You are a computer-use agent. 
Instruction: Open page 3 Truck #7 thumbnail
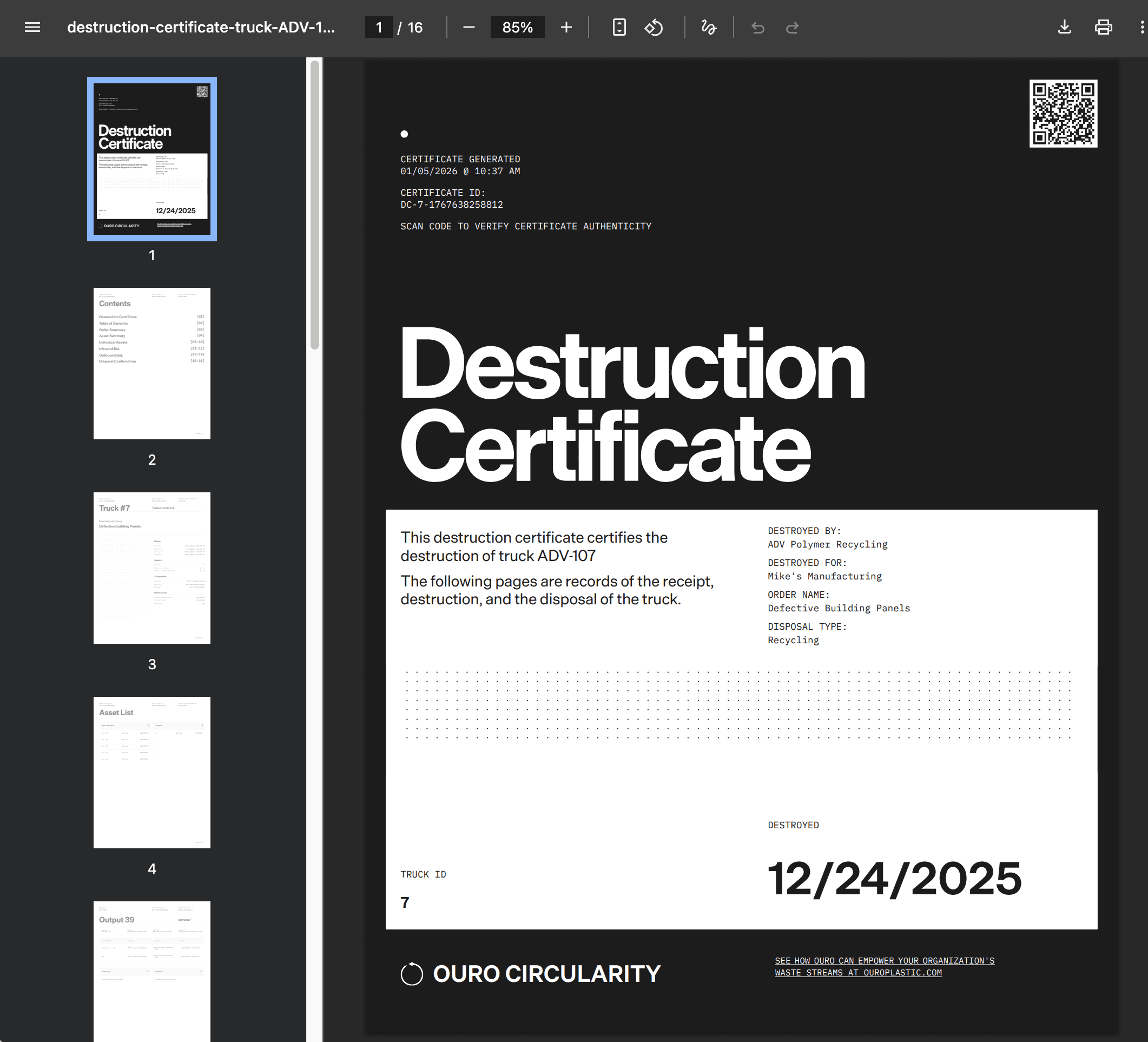[x=152, y=568]
